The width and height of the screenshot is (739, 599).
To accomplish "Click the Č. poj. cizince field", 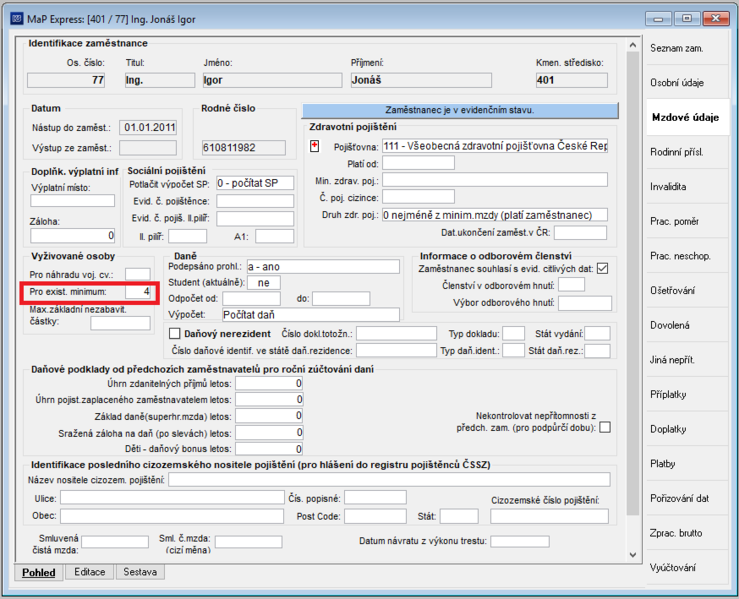I will 419,197.
